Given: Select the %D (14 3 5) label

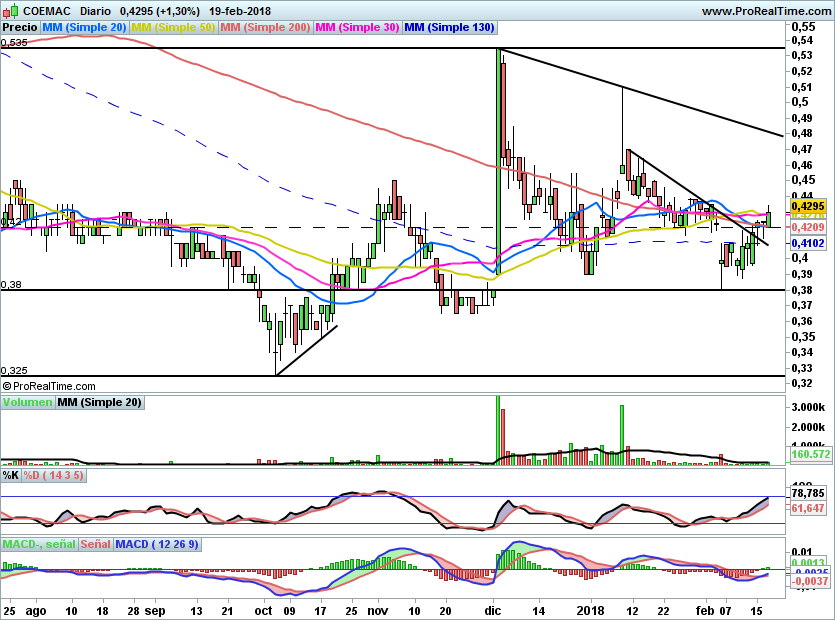Looking at the screenshot, I should coord(54,476).
